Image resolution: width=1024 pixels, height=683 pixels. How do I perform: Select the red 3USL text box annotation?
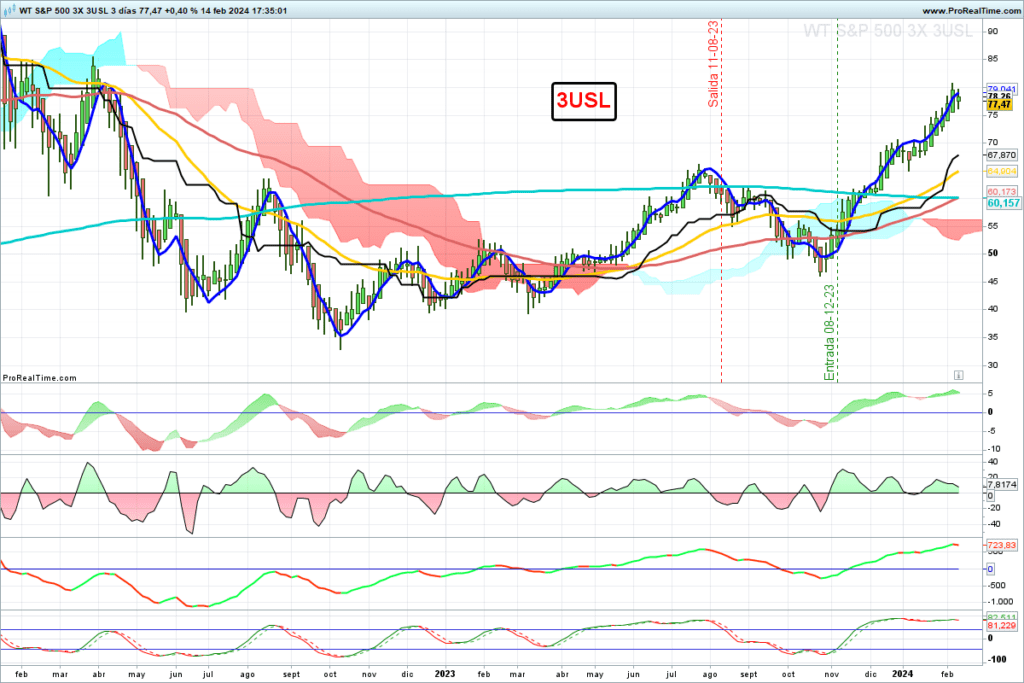tap(584, 101)
